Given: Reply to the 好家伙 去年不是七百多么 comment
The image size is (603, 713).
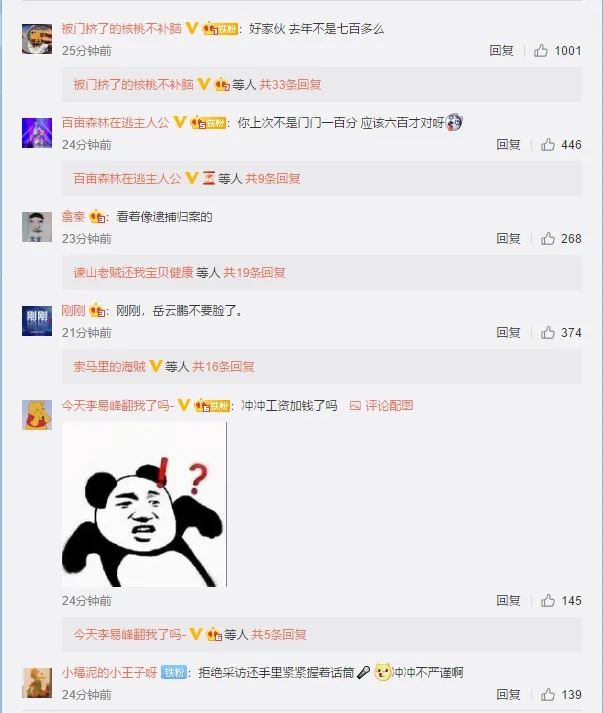Looking at the screenshot, I should click(501, 50).
